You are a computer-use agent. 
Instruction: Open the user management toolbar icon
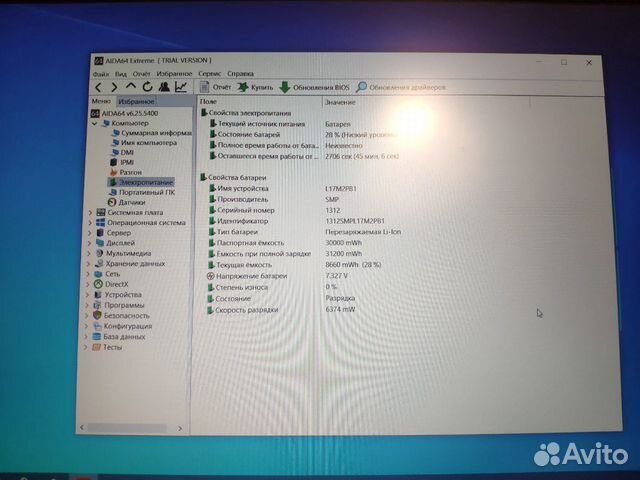click(164, 87)
